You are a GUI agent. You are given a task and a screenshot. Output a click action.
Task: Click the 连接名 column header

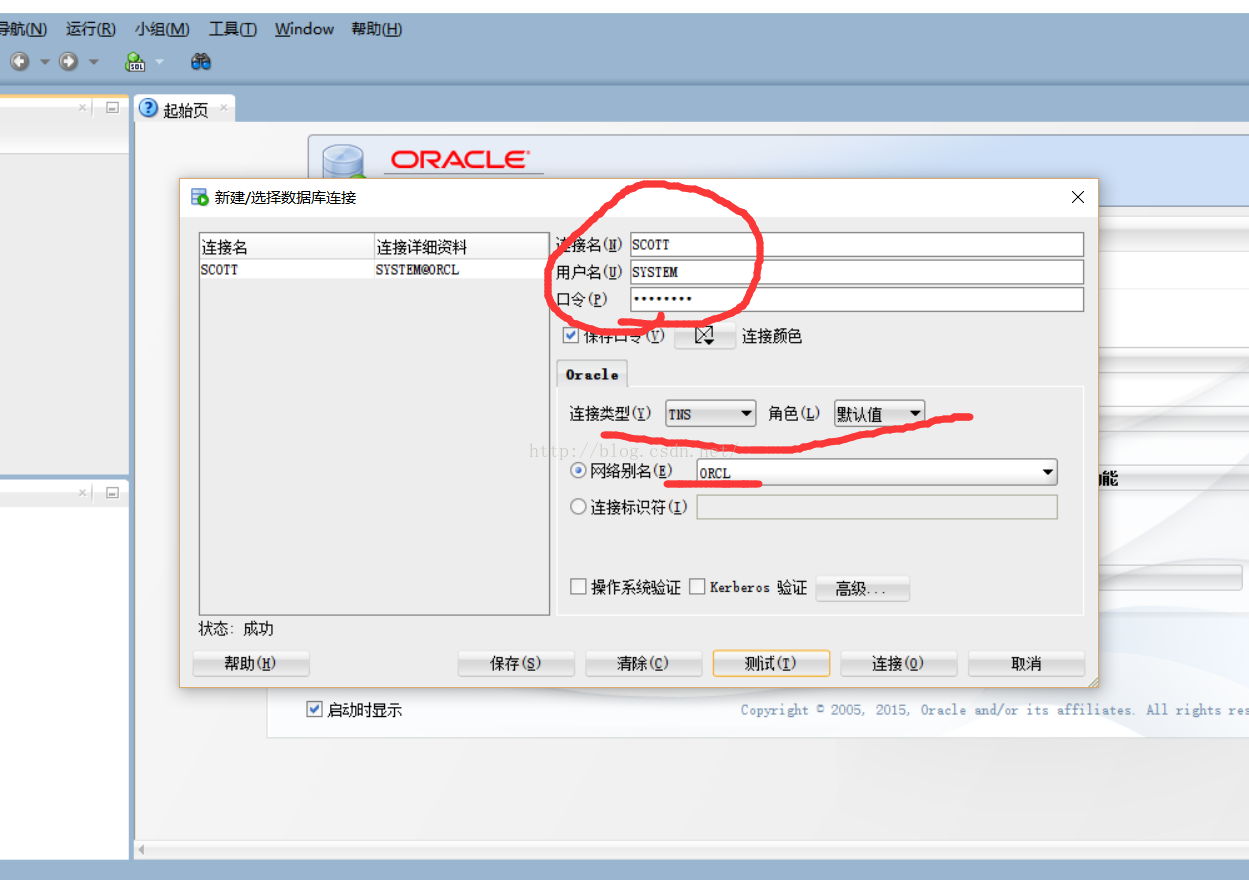[286, 247]
